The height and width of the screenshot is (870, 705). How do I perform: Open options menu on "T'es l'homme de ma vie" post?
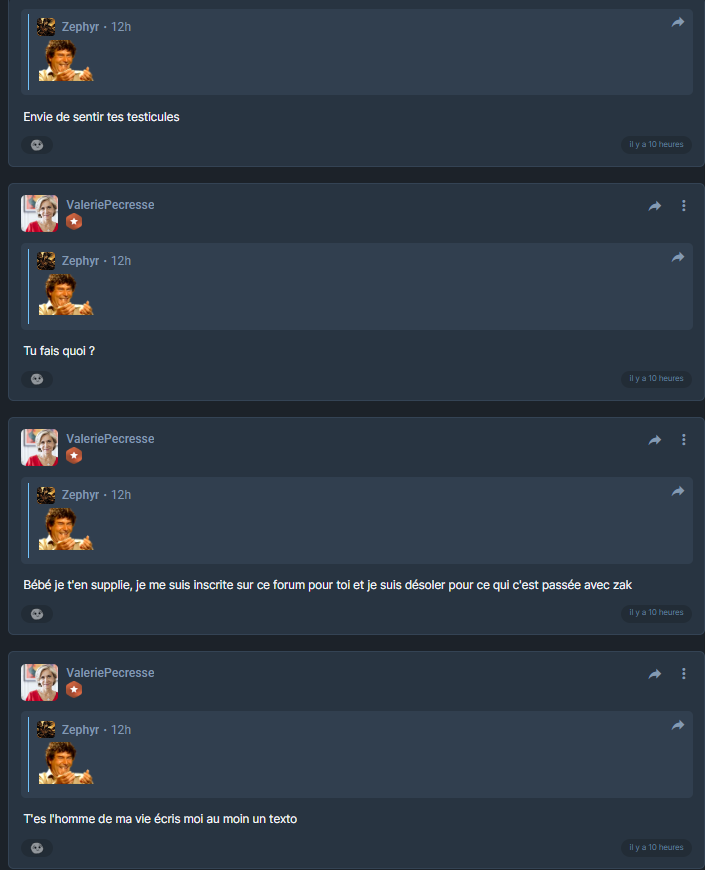pyautogui.click(x=683, y=674)
